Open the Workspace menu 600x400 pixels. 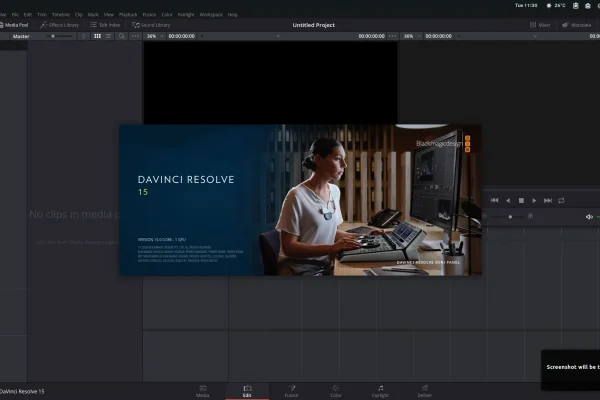tap(211, 15)
